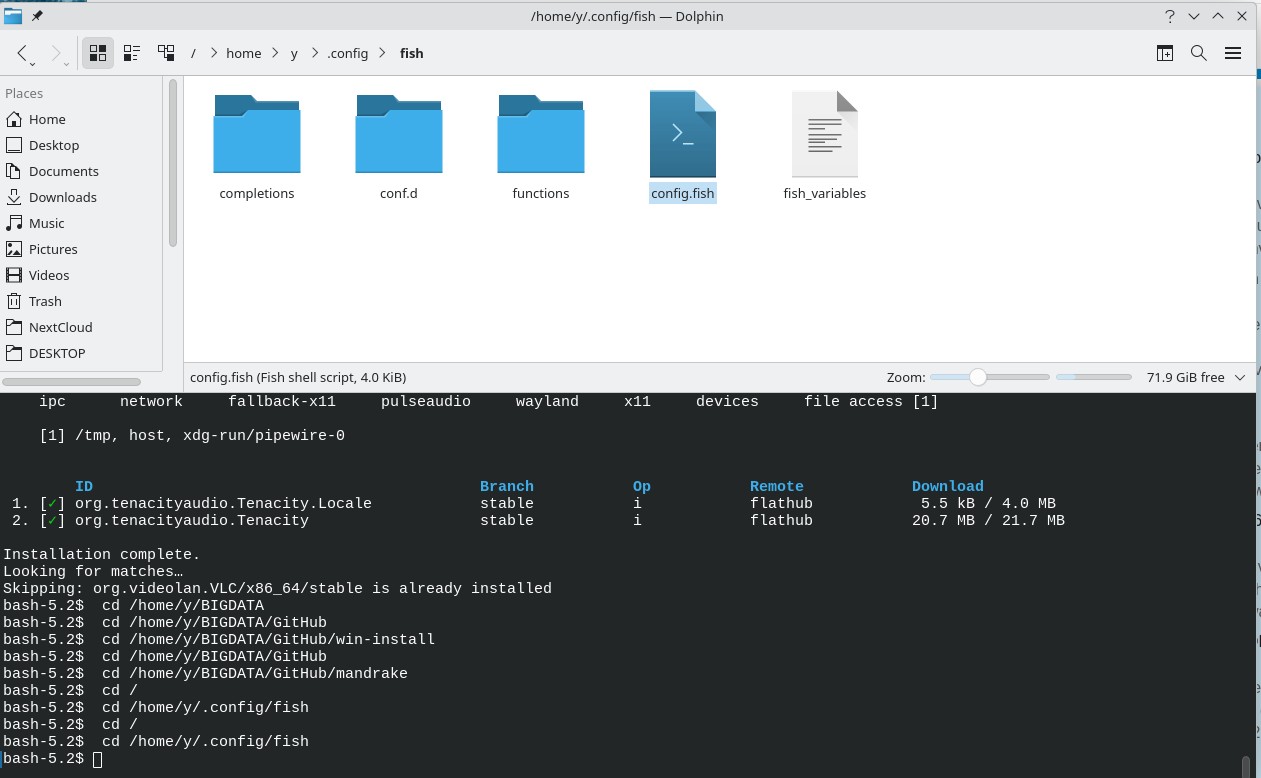The width and height of the screenshot is (1261, 778).
Task: Click the Places panel vertical scrollbar
Action: [173, 162]
